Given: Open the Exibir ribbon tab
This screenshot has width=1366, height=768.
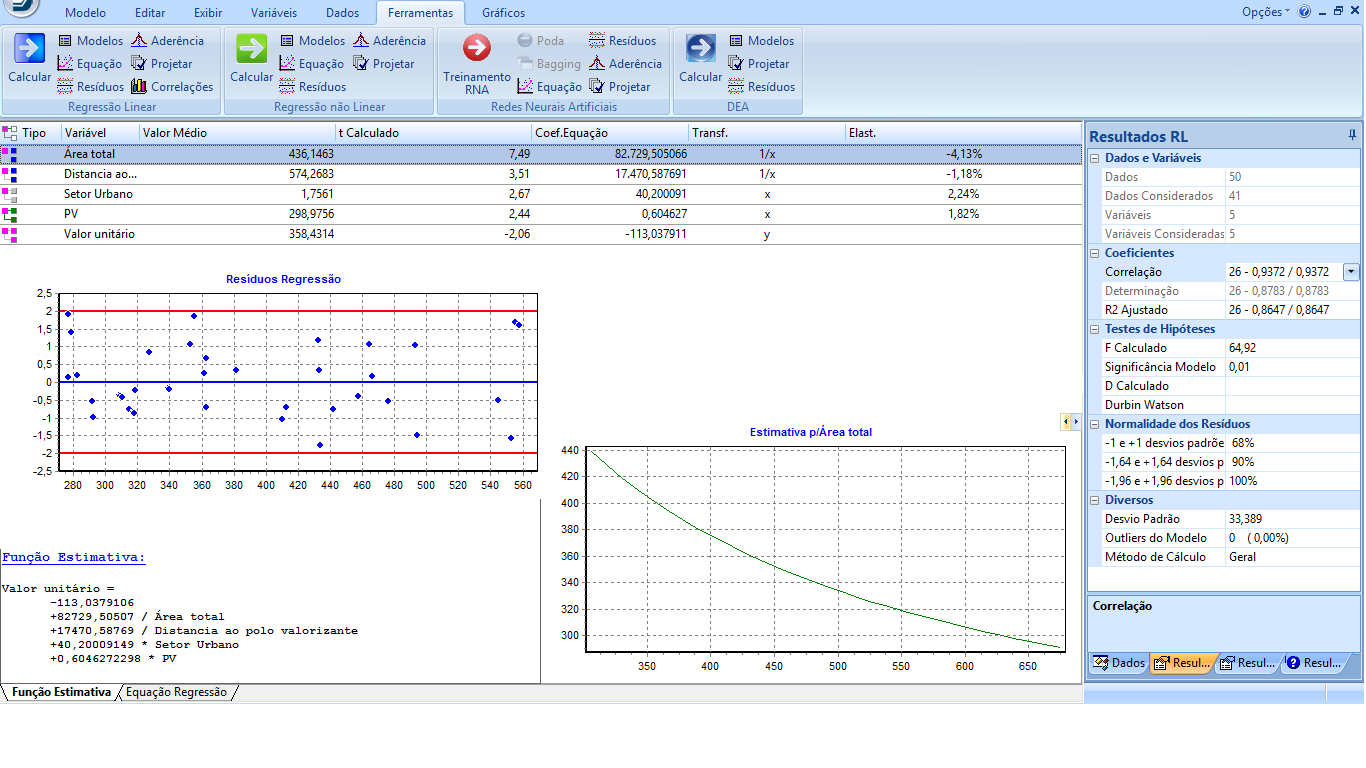Looking at the screenshot, I should (208, 13).
